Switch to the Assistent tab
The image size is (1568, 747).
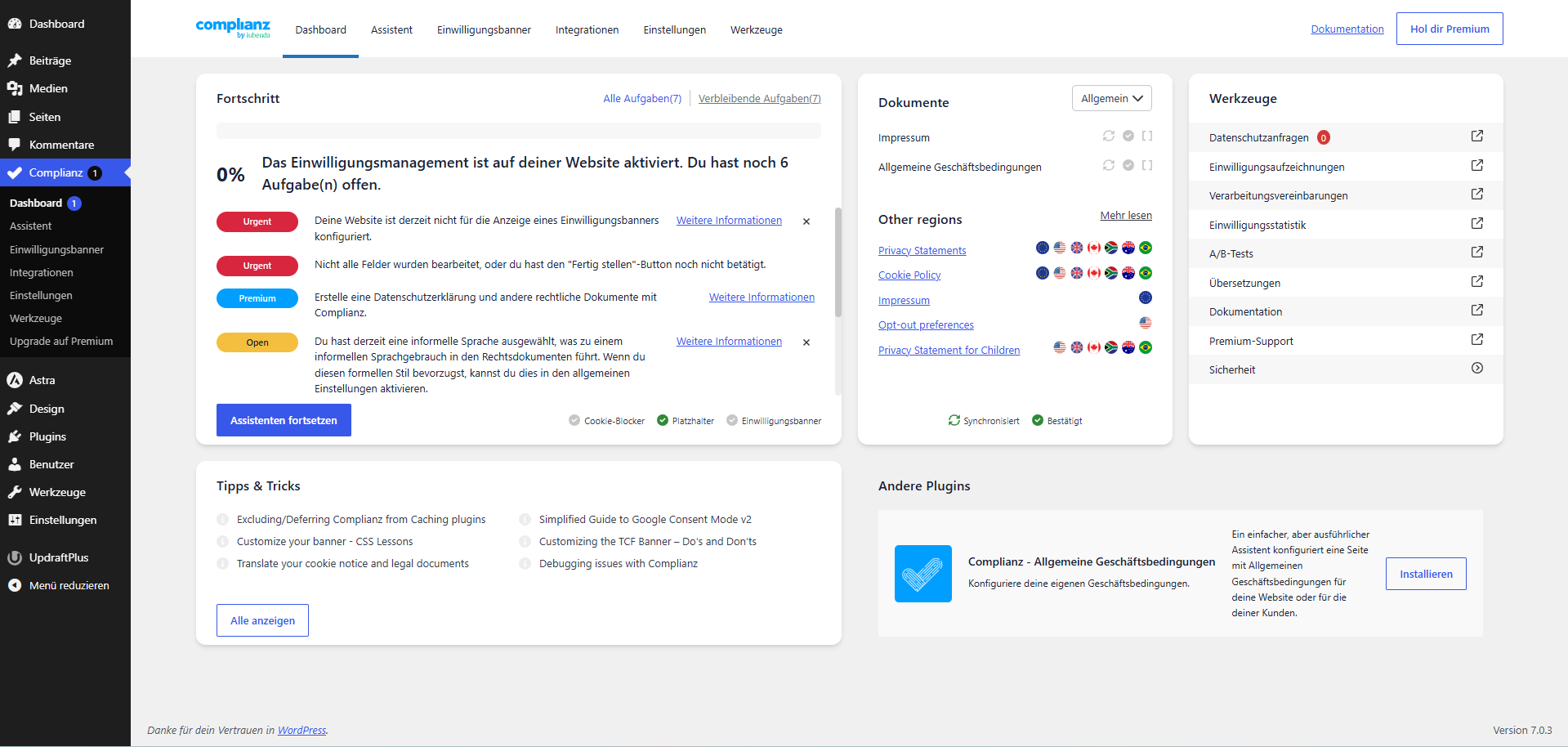[391, 29]
